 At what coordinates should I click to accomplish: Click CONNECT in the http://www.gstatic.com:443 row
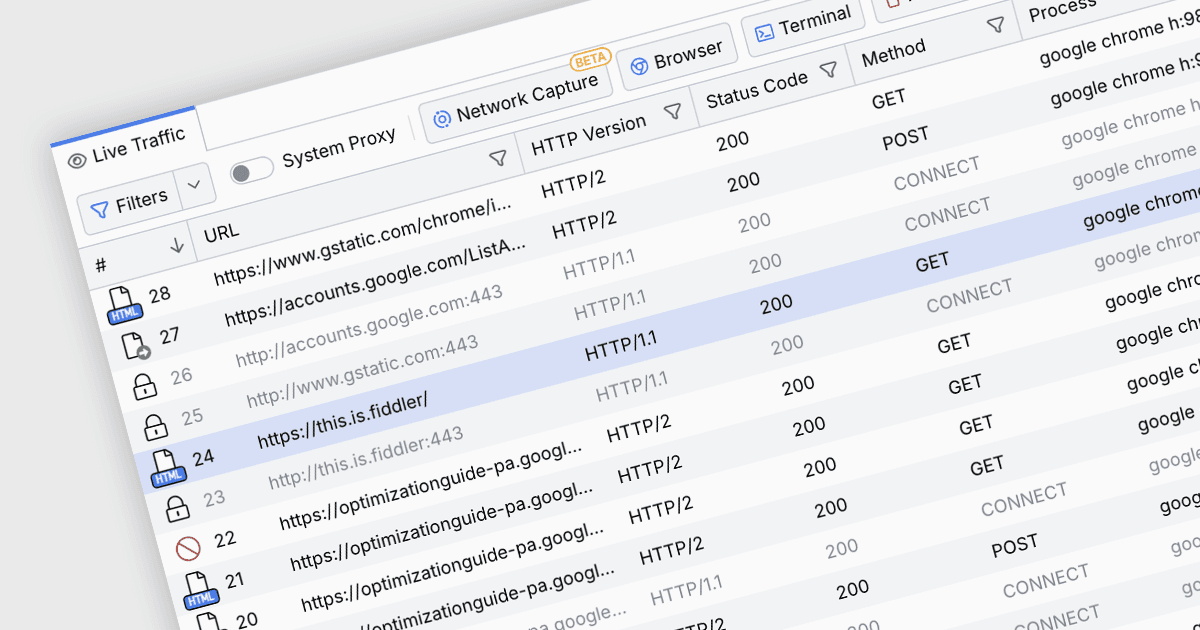(948, 215)
